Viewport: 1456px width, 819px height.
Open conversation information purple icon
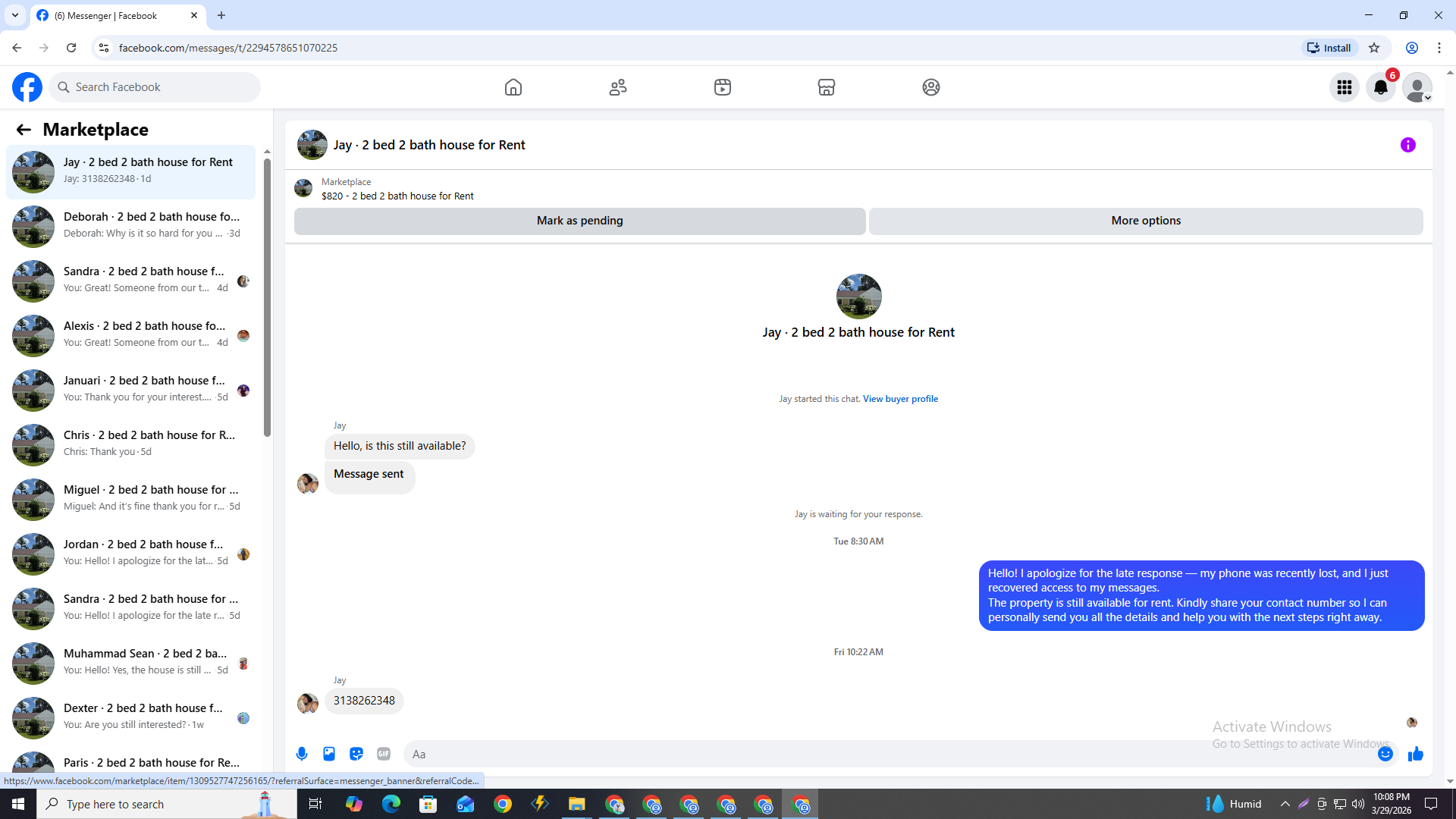pyautogui.click(x=1408, y=145)
